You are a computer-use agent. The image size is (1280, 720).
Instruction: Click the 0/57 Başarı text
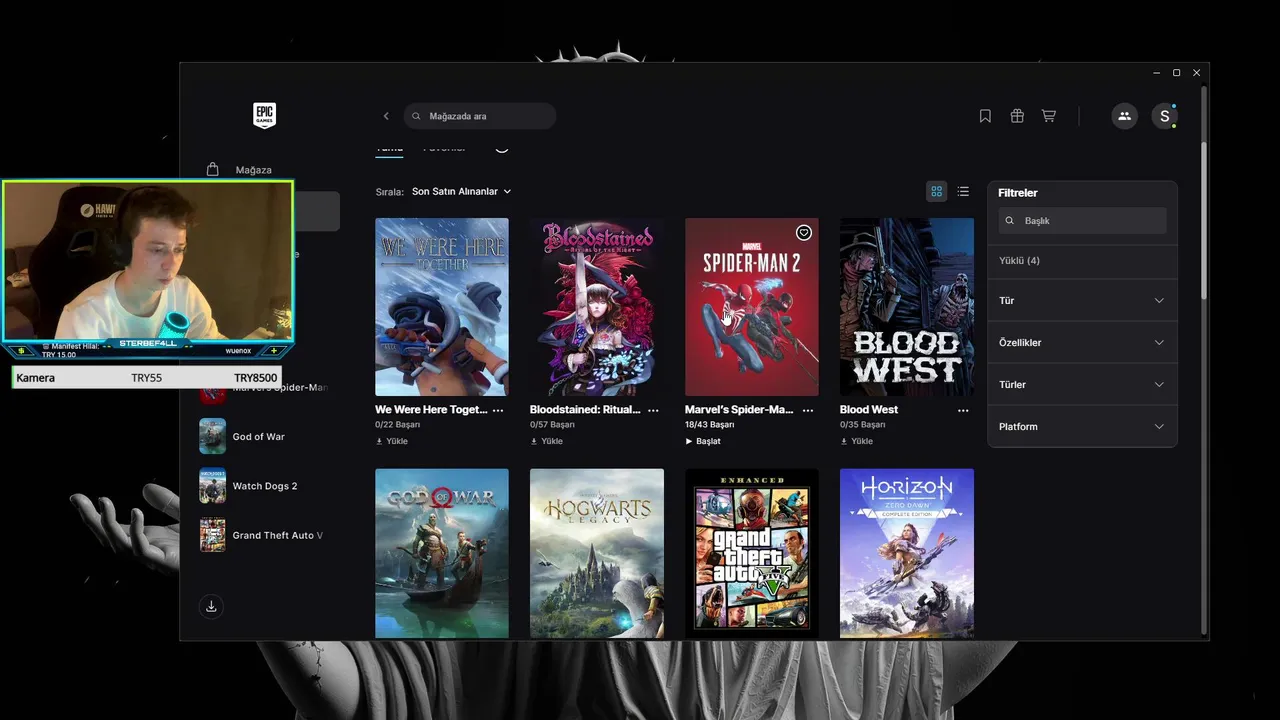553,425
